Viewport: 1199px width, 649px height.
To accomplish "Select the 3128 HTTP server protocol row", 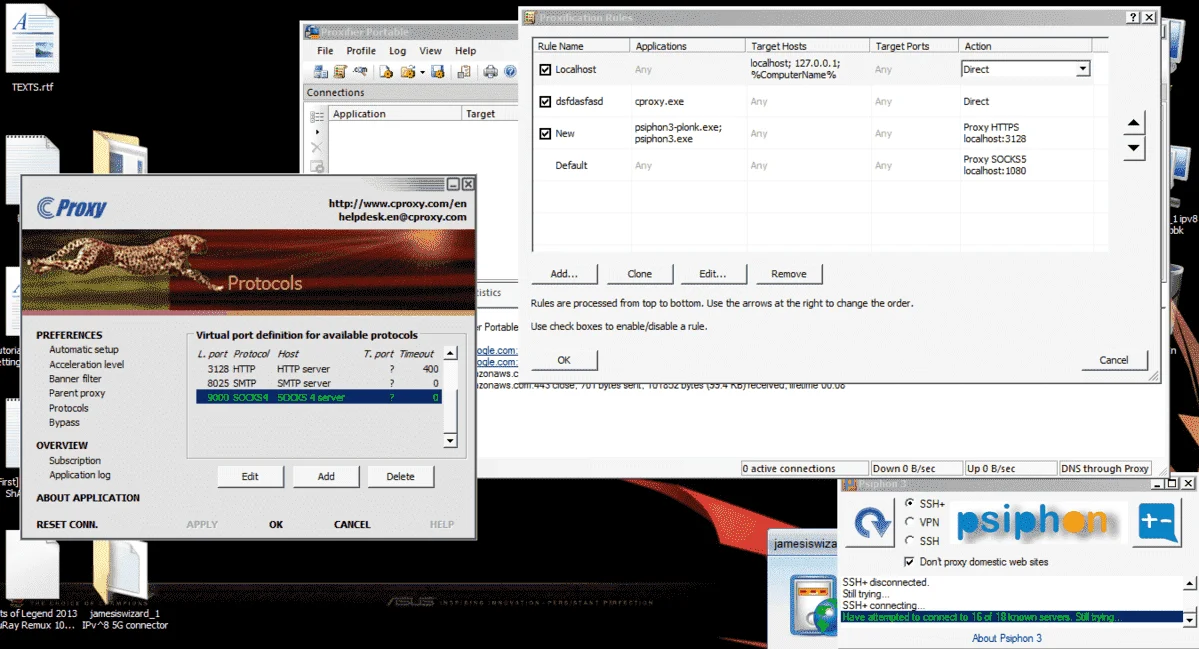I will (319, 368).
